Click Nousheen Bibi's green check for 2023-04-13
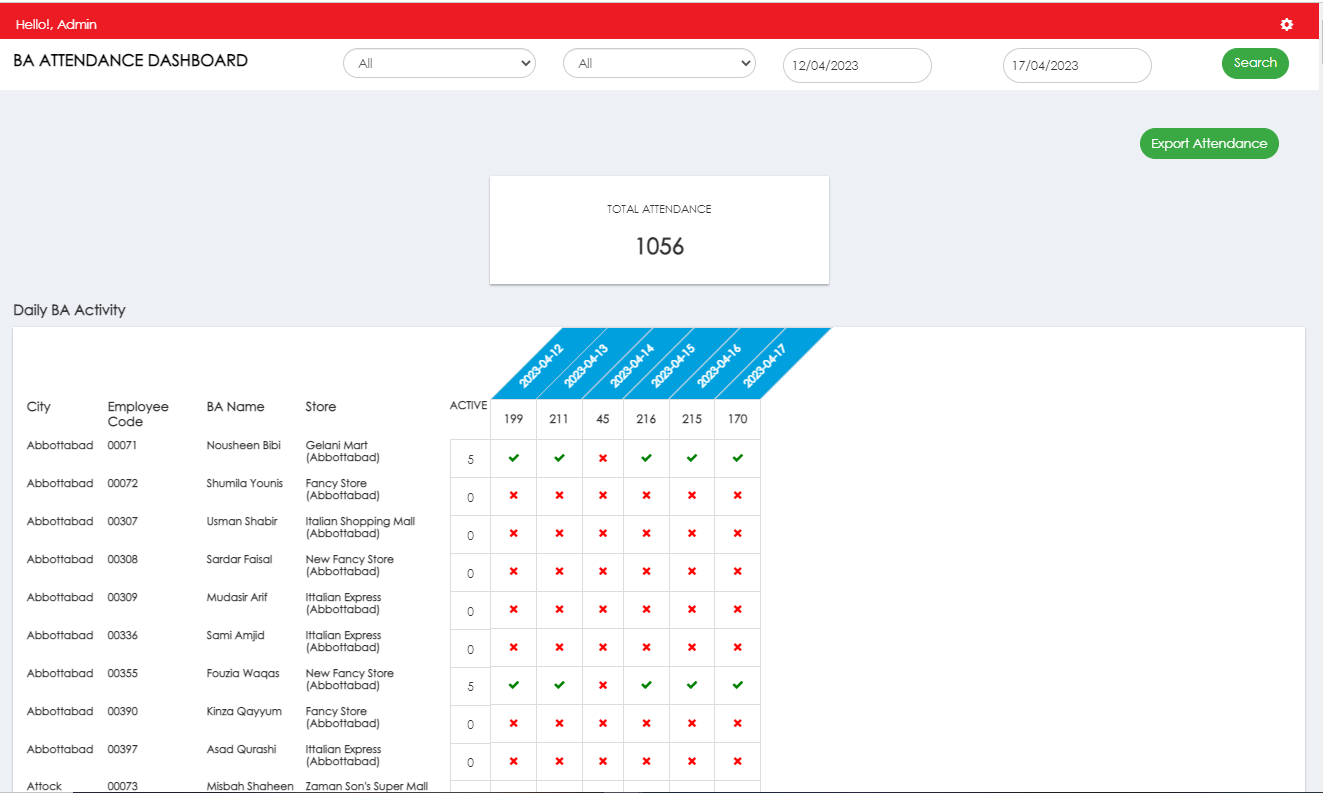Viewport: 1323px width, 793px height. 559,458
